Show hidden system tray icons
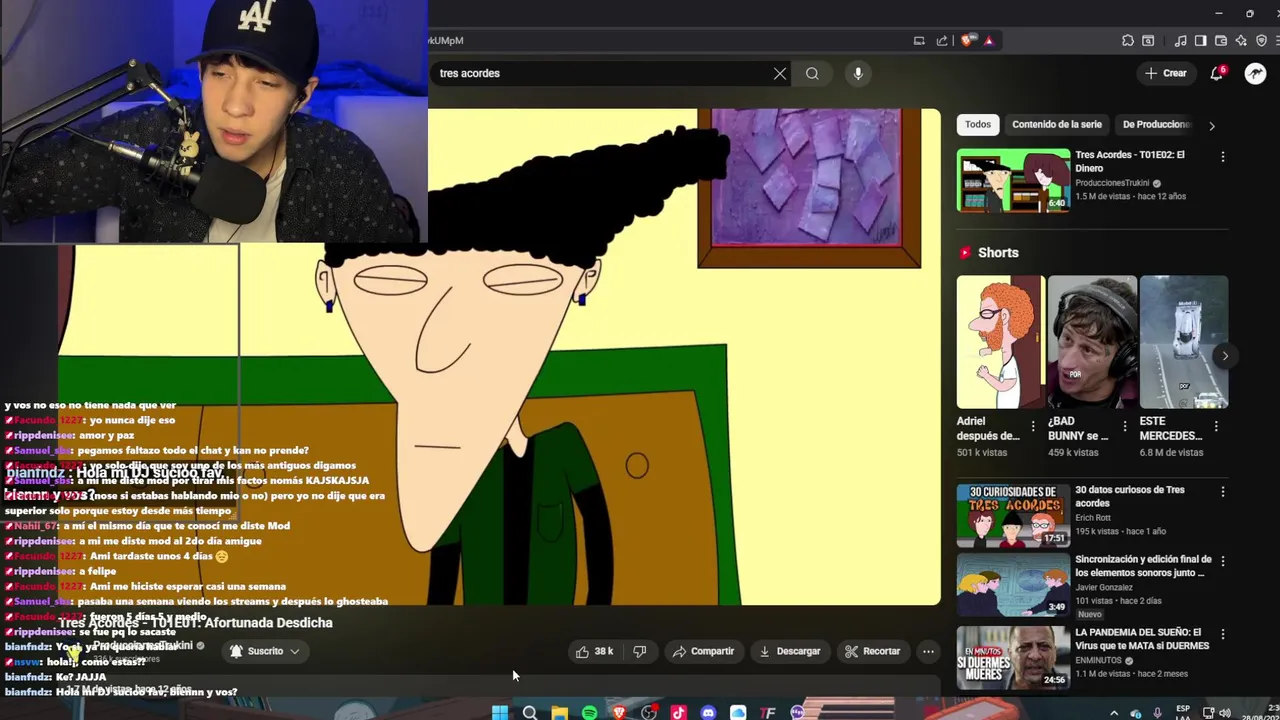 1114,713
